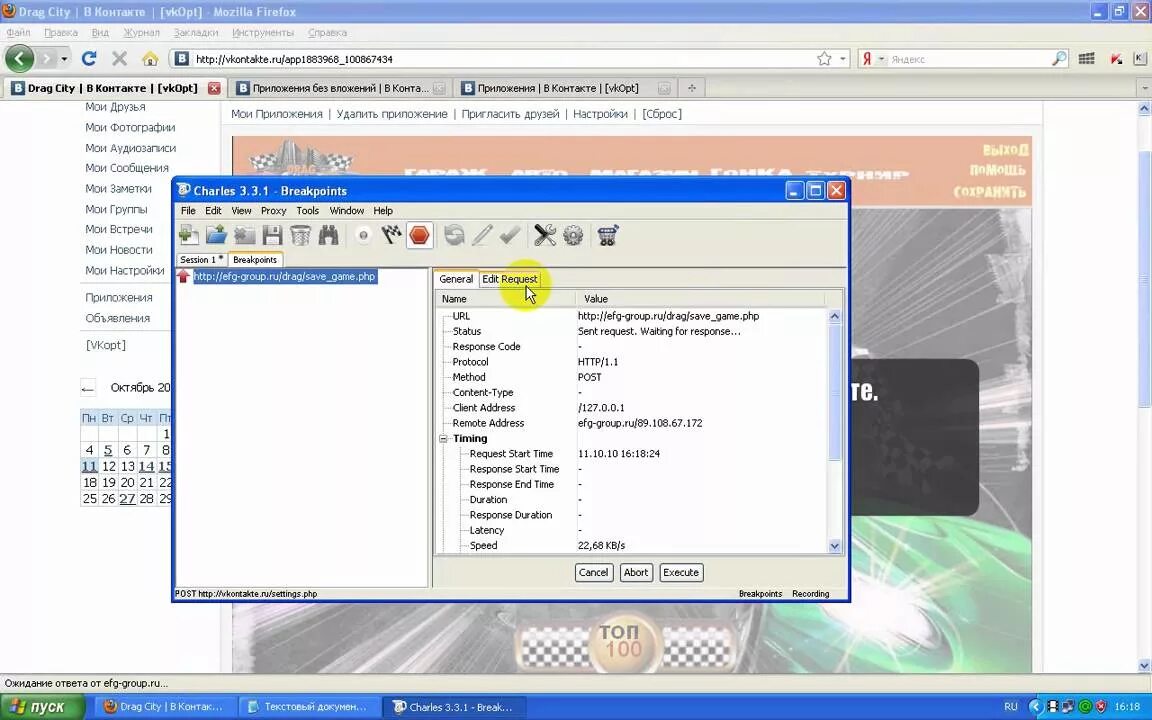Open Charles Edit menu
The width and height of the screenshot is (1152, 720).
tap(213, 210)
